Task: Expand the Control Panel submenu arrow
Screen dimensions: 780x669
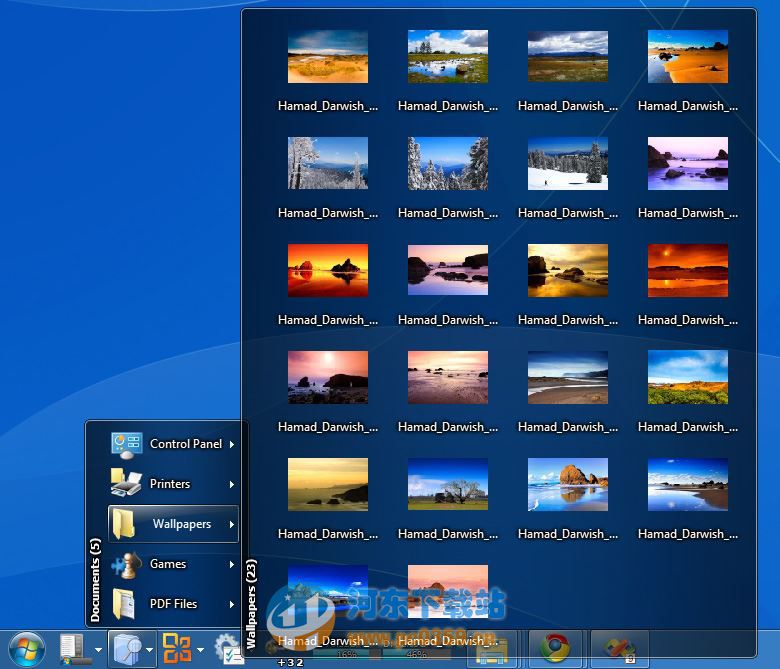Action: pos(232,444)
